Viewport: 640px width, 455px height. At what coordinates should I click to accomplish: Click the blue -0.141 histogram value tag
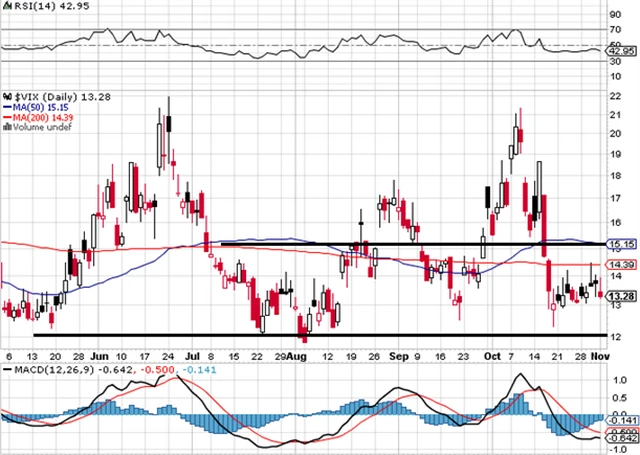point(622,420)
